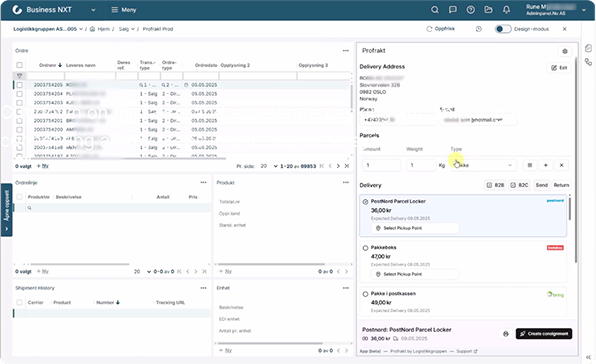Viewport: 596px width, 364px height.
Task: Tick the checkbox for order 2003754204
Action: [19, 93]
